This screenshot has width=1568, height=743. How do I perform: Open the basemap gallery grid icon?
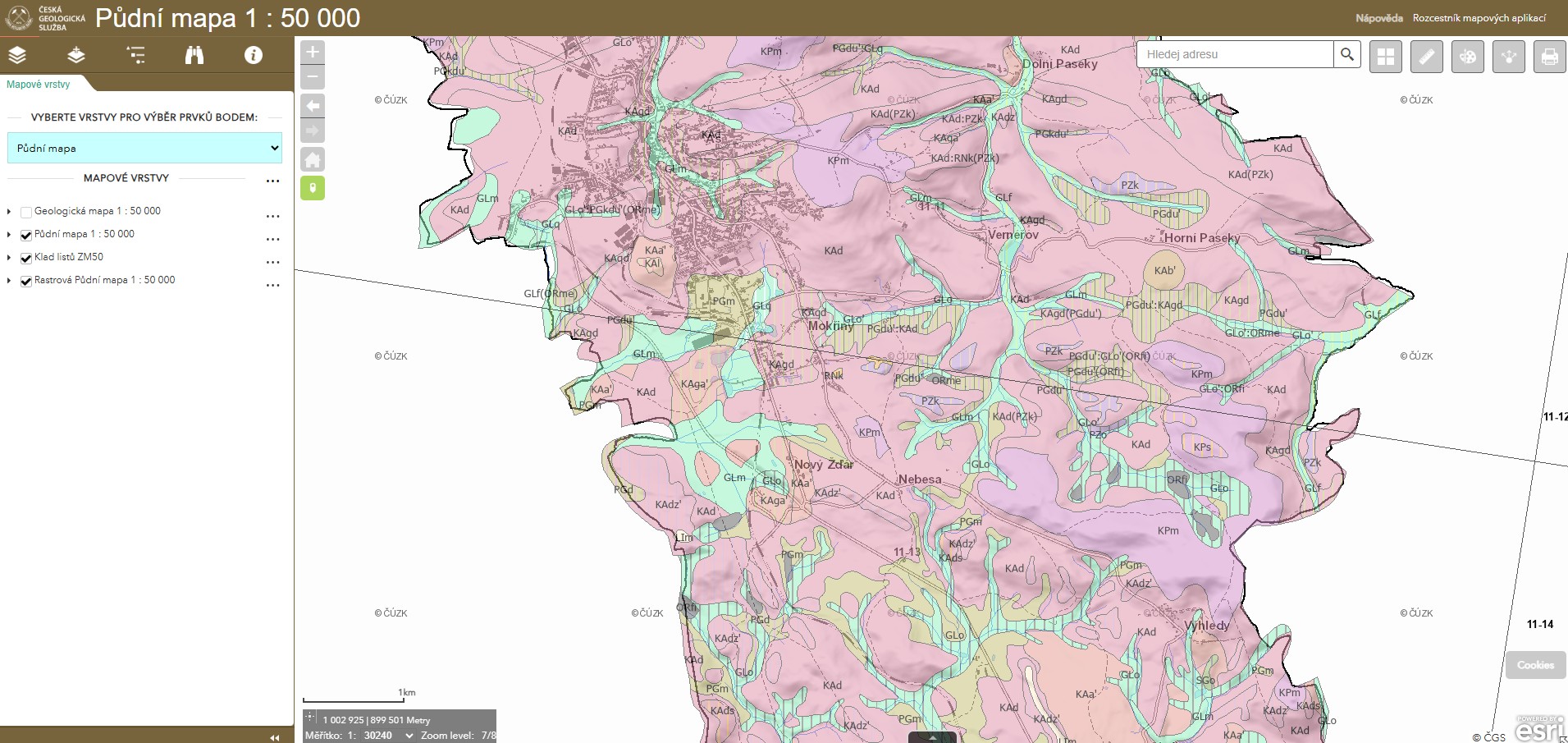tap(1386, 56)
